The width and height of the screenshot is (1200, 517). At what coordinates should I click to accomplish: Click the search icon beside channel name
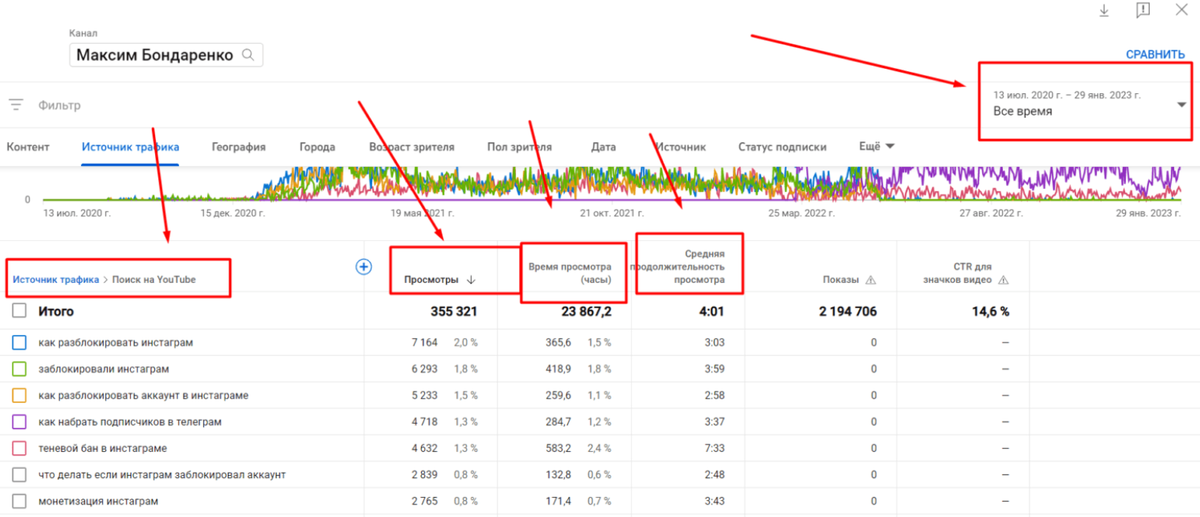[x=247, y=54]
